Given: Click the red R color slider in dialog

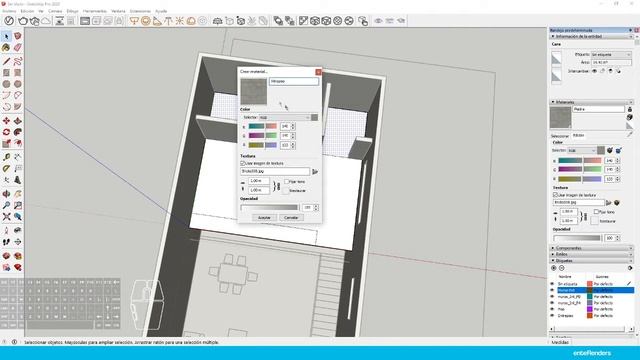Looking at the screenshot, I should coord(262,127).
